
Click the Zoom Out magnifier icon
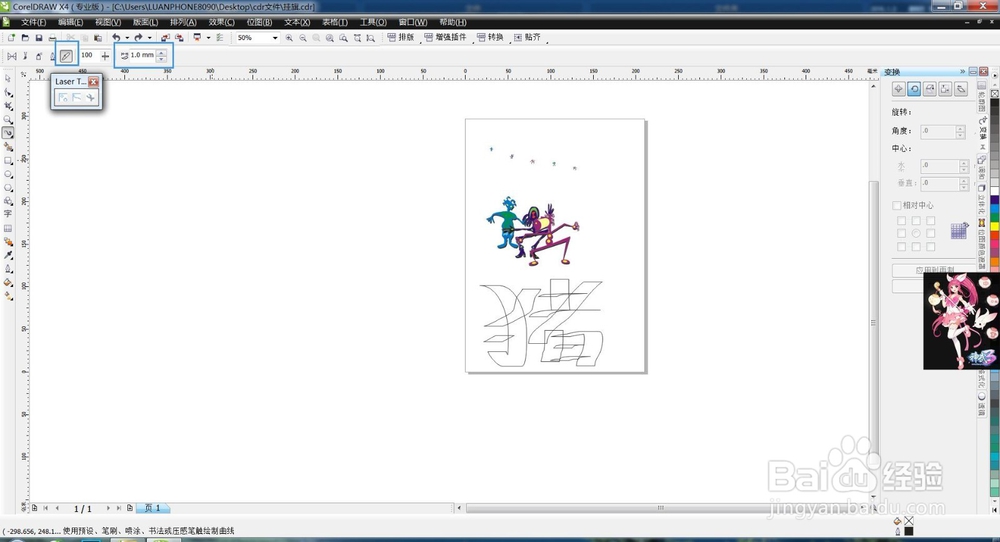click(x=303, y=38)
